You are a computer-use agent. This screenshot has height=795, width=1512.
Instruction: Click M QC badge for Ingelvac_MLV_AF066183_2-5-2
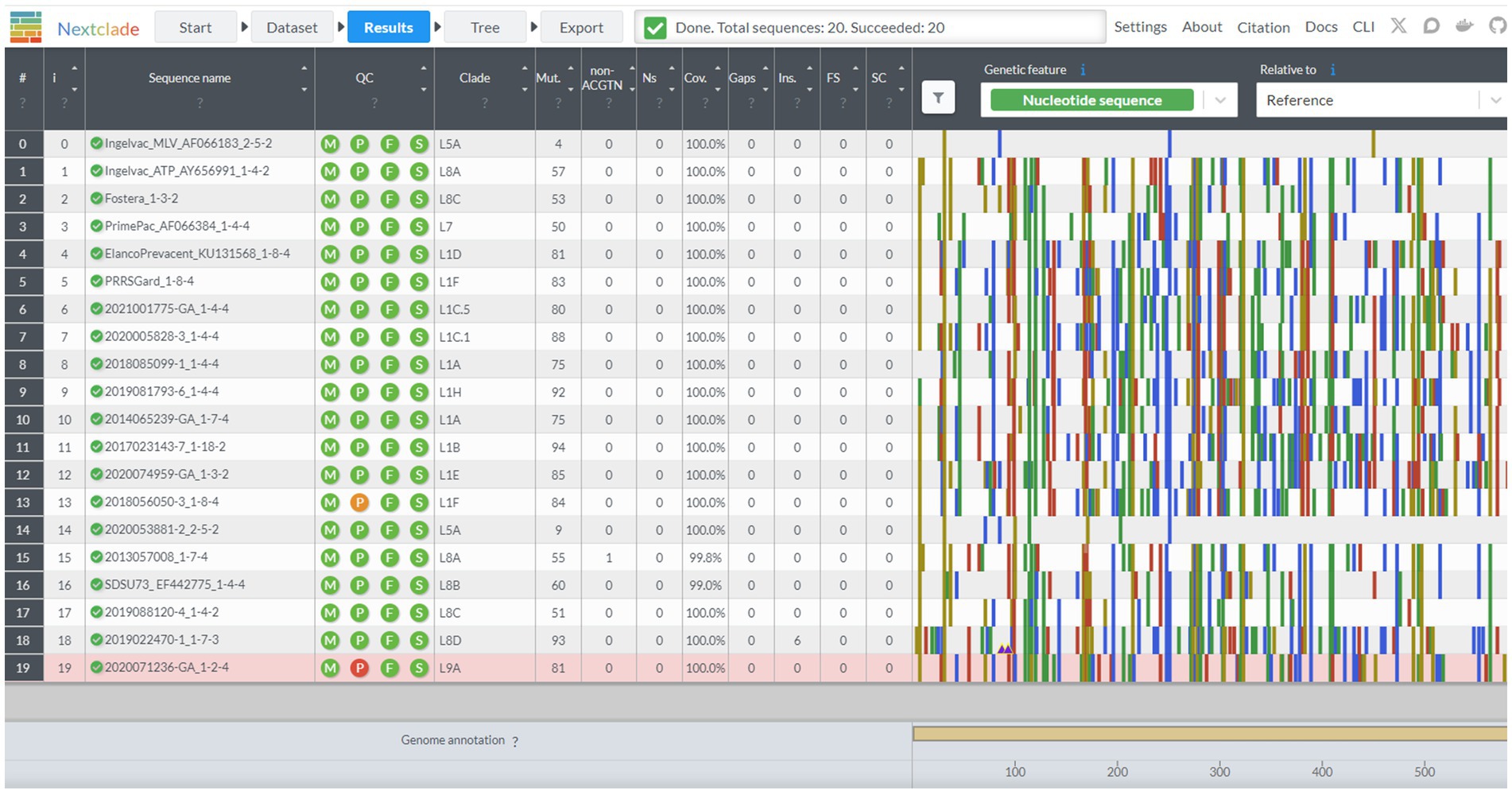[x=330, y=144]
